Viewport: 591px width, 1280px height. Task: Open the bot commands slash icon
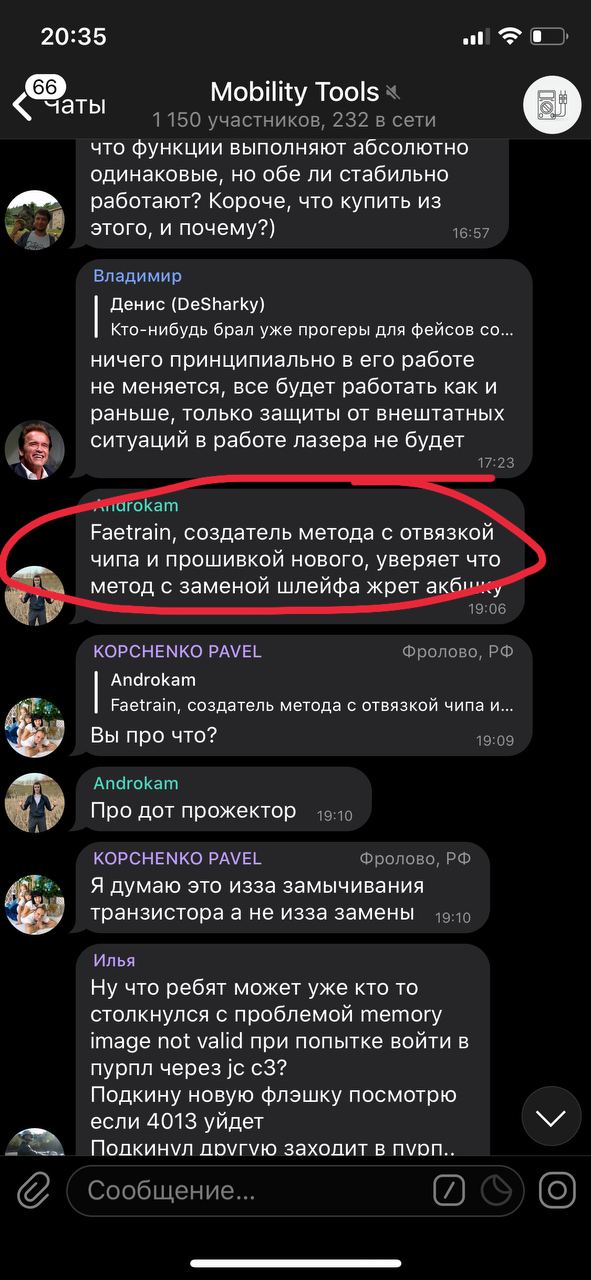(449, 1190)
